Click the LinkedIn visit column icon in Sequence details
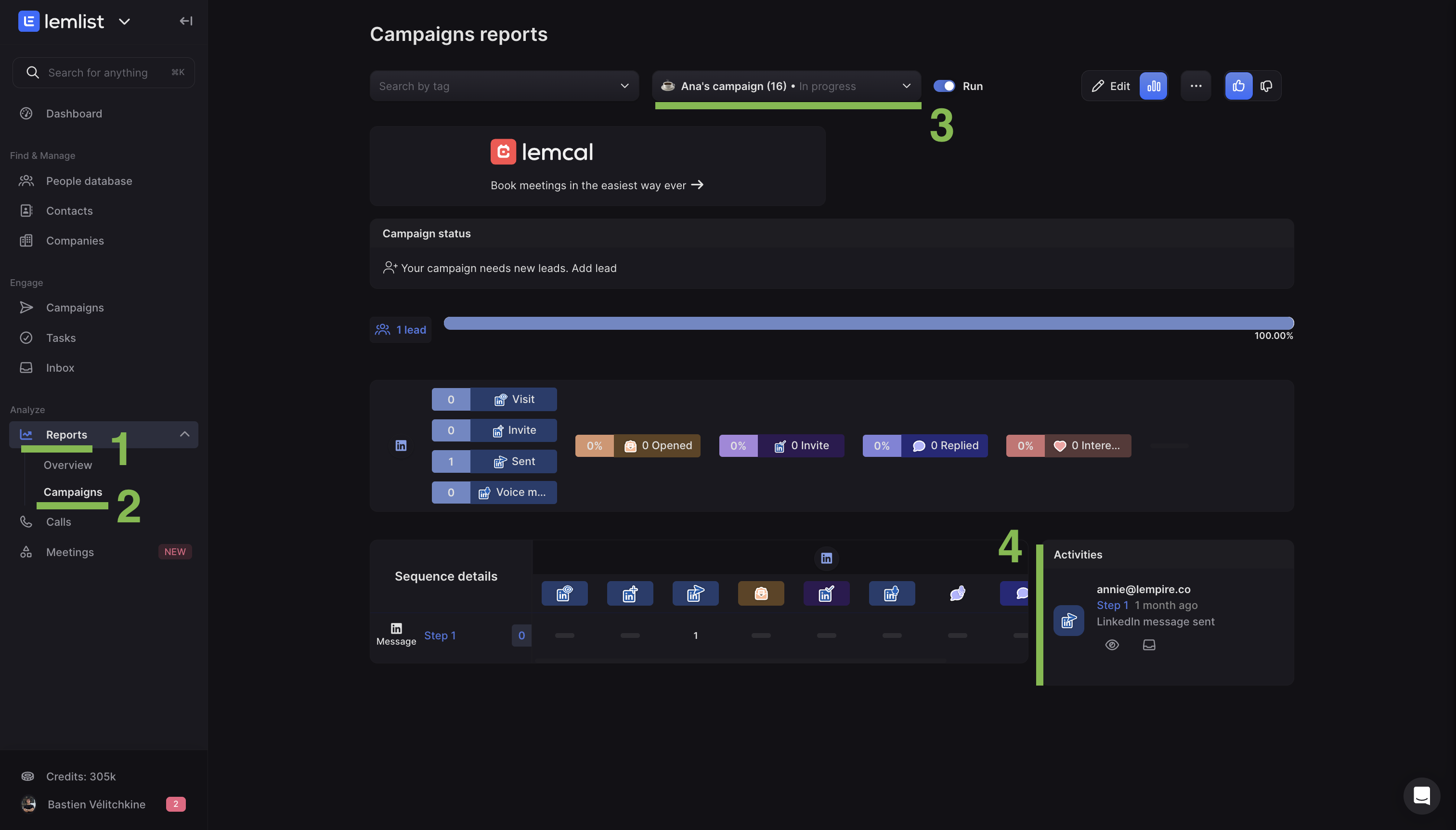This screenshot has height=830, width=1456. pos(564,594)
